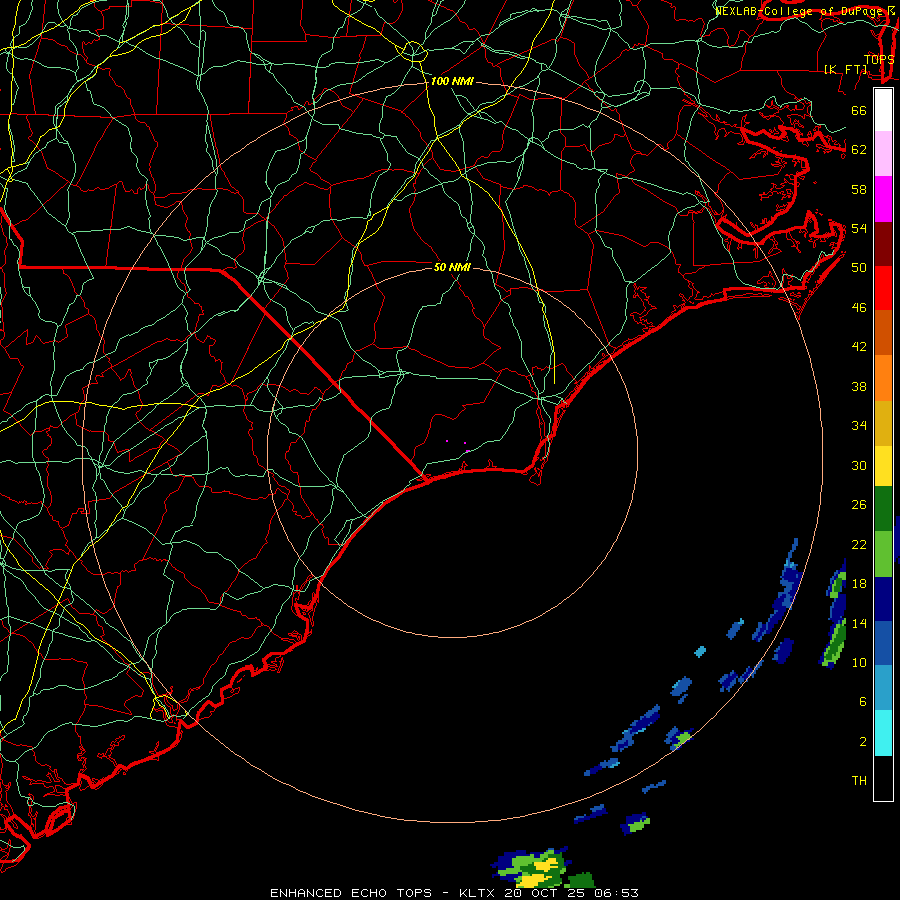Viewport: 900px width, 900px height.
Task: Click the medium blue legend swatch
Action: [883, 643]
